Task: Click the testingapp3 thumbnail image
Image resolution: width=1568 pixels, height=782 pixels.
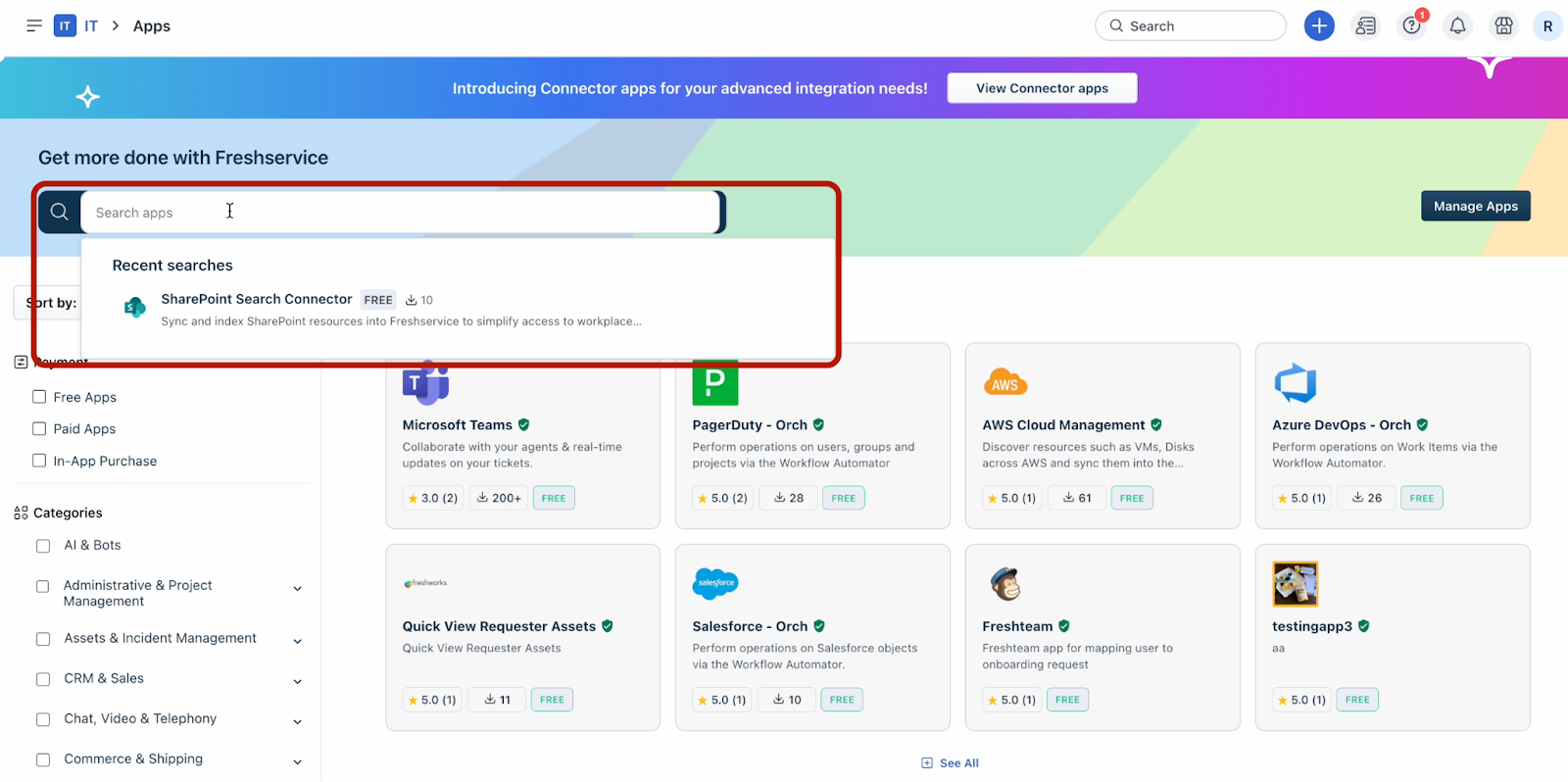Action: tap(1296, 584)
